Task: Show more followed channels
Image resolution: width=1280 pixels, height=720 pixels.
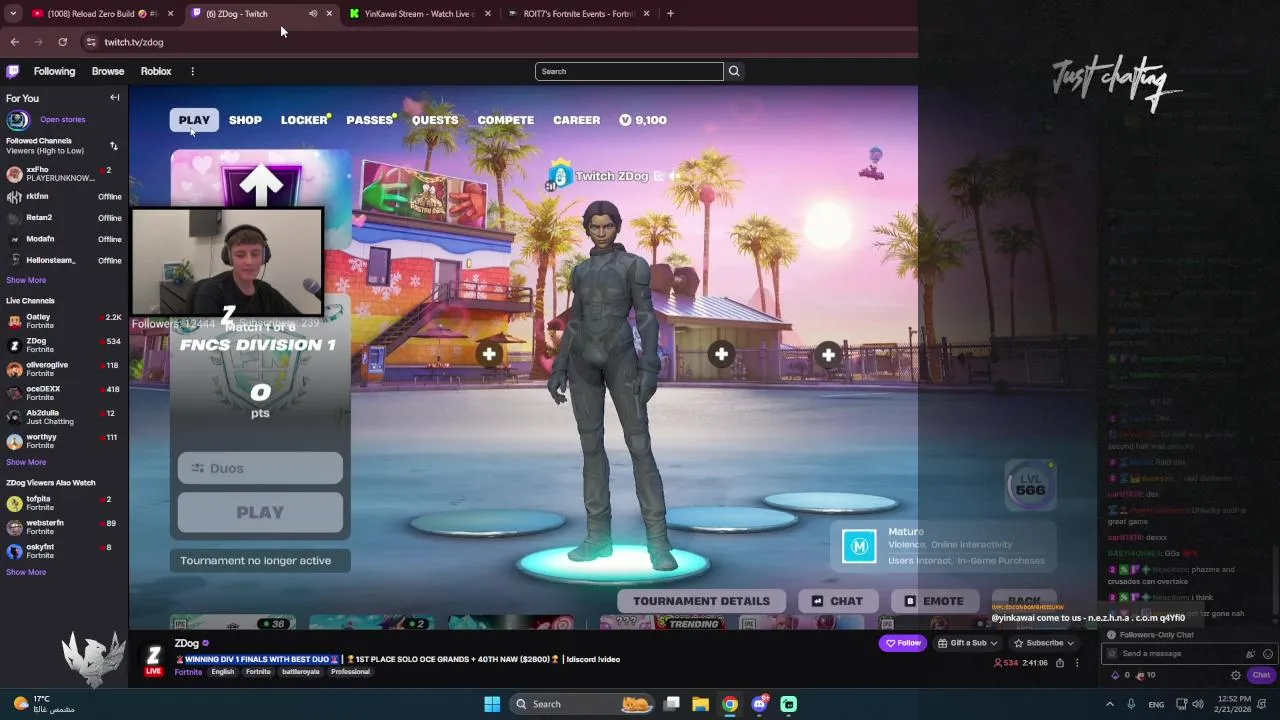Action: (x=26, y=281)
